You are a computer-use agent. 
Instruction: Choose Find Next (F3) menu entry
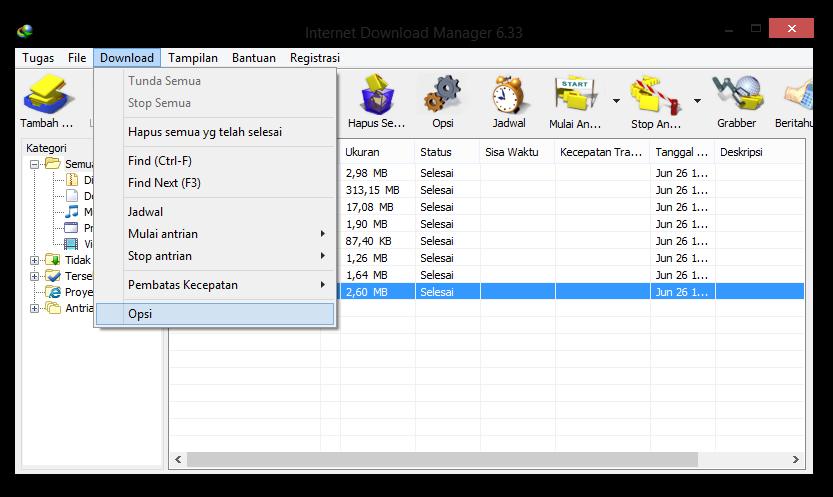pos(215,183)
